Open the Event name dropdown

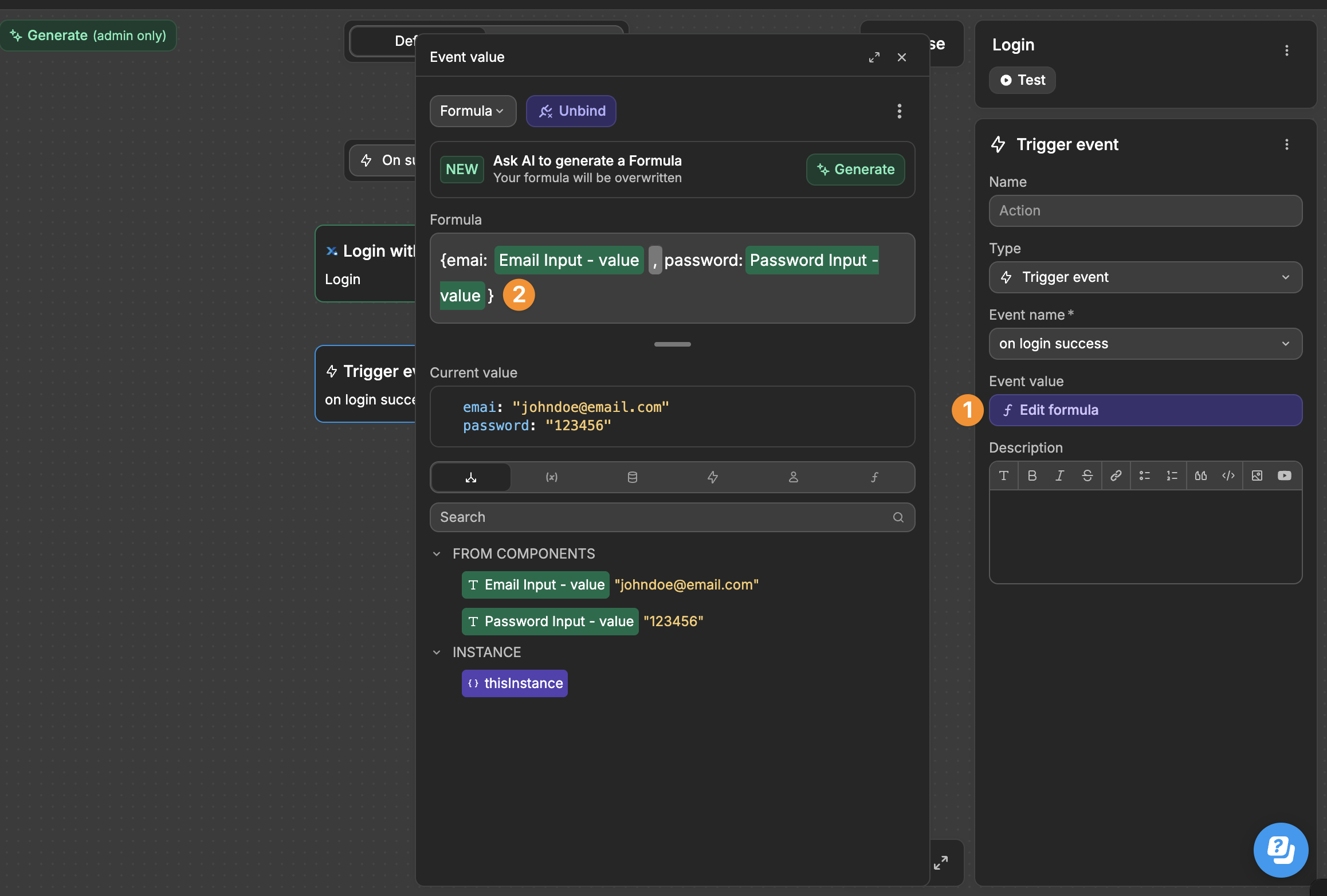click(x=1145, y=344)
